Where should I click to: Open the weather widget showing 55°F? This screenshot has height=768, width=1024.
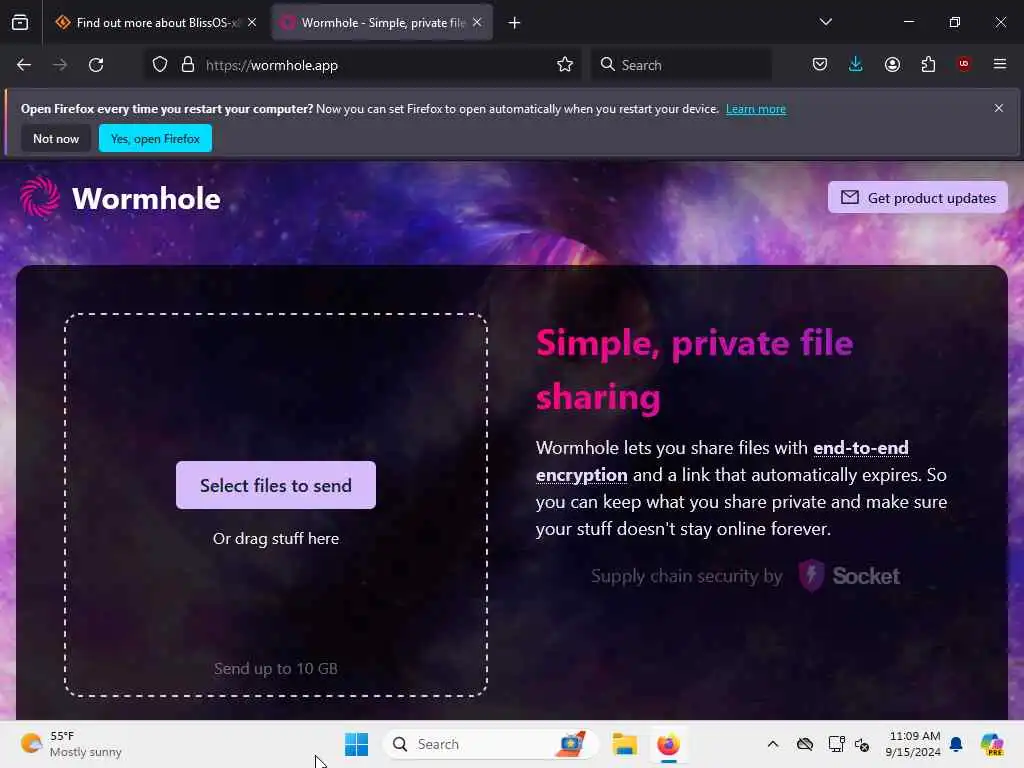point(71,744)
